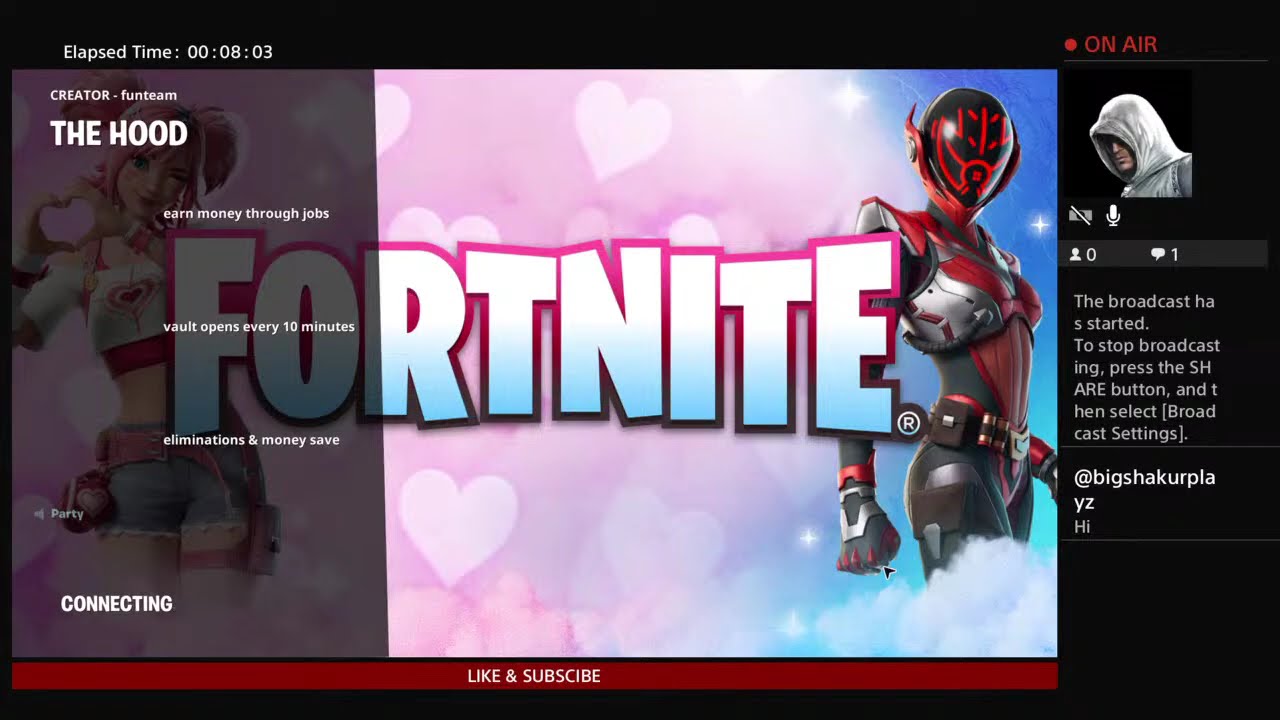Click the red ON AIR indicator
The image size is (1280, 720).
(1111, 45)
